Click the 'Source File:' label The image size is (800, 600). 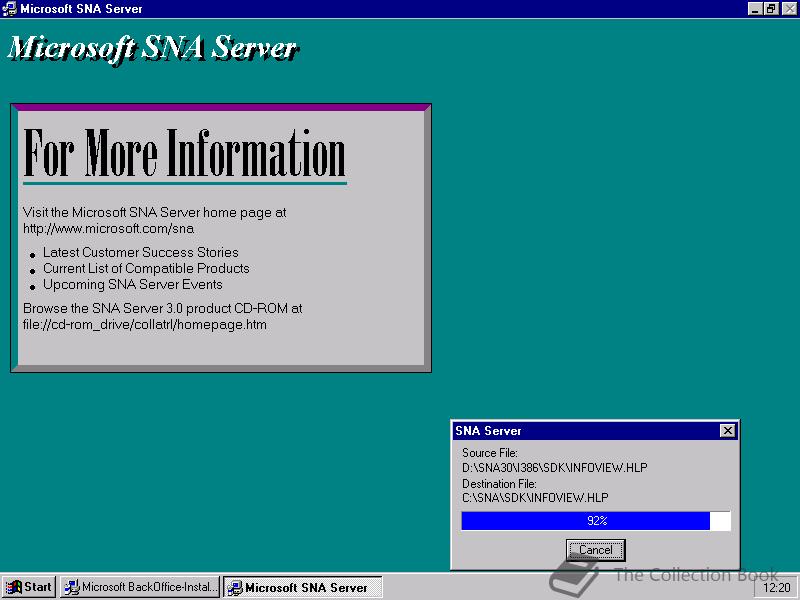point(490,453)
